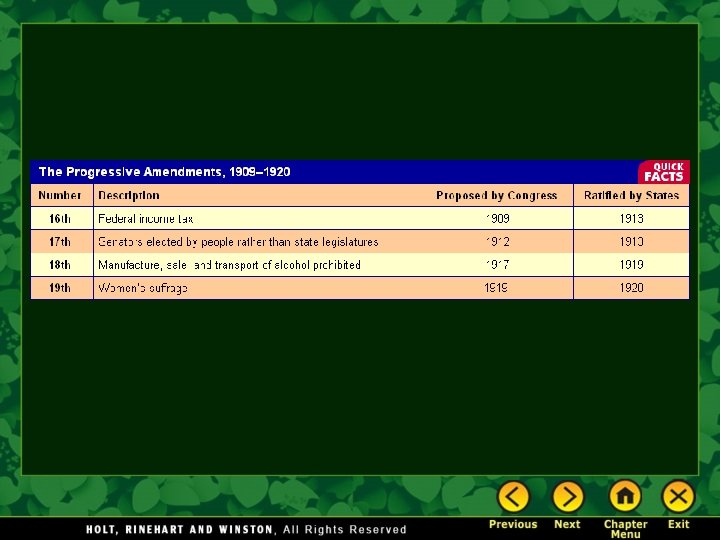The image size is (720, 540).
Task: Click the Proposed by Congress column header
Action: click(496, 195)
